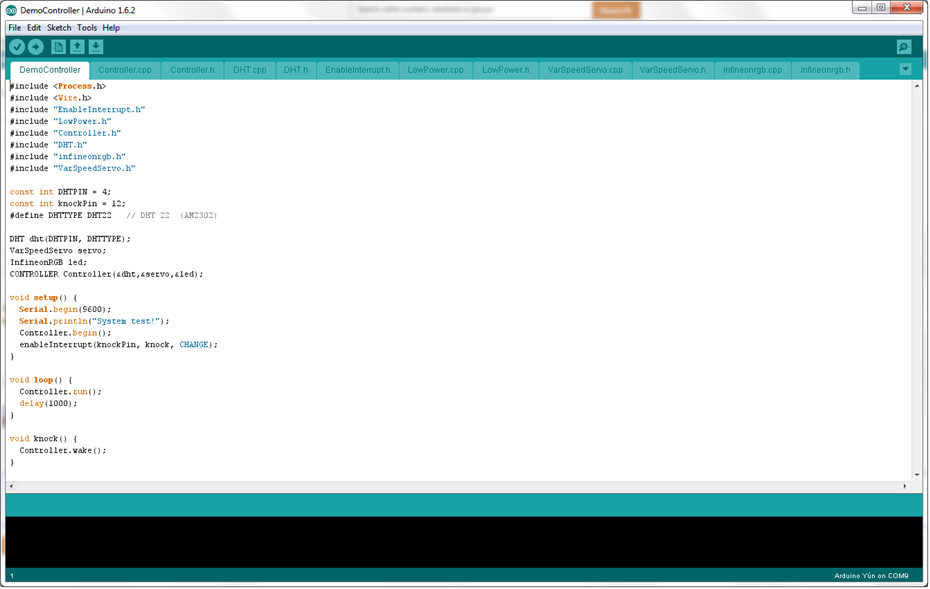Click the 'const int knockPin = 12;' line
This screenshot has height=589, width=930.
tap(68, 203)
